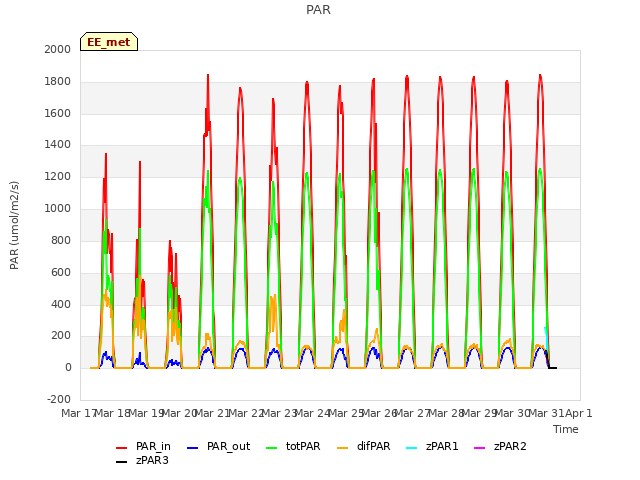This screenshot has height=480, width=640.
Task: Click the red PAR_in legend color swatch
Action: click(122, 448)
